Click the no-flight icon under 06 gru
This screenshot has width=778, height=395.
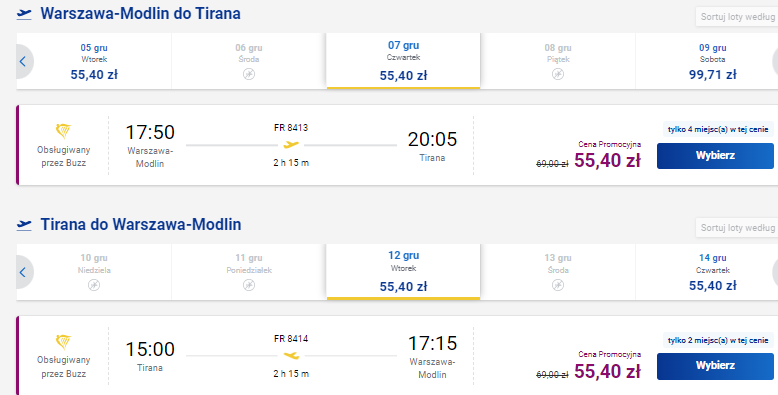pyautogui.click(x=249, y=74)
